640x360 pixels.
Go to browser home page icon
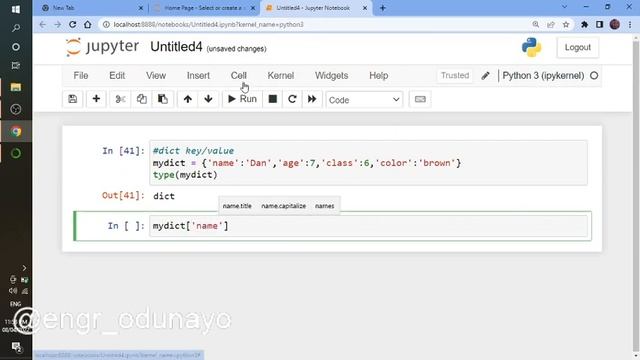pos(88,24)
